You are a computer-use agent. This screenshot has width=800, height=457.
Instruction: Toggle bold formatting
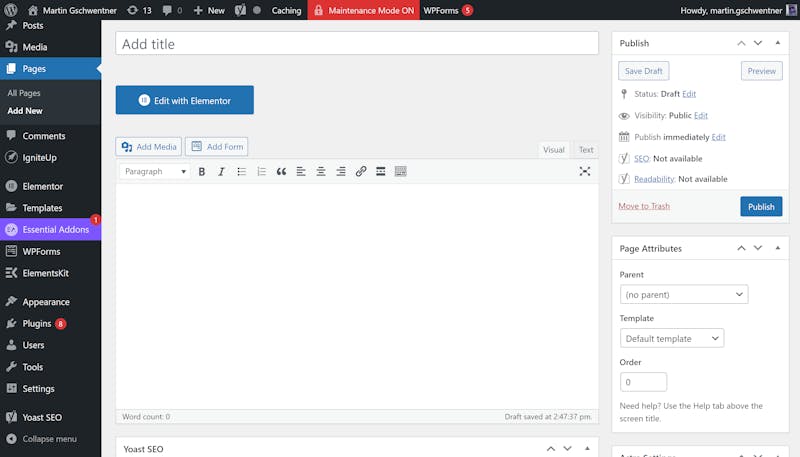coord(202,171)
